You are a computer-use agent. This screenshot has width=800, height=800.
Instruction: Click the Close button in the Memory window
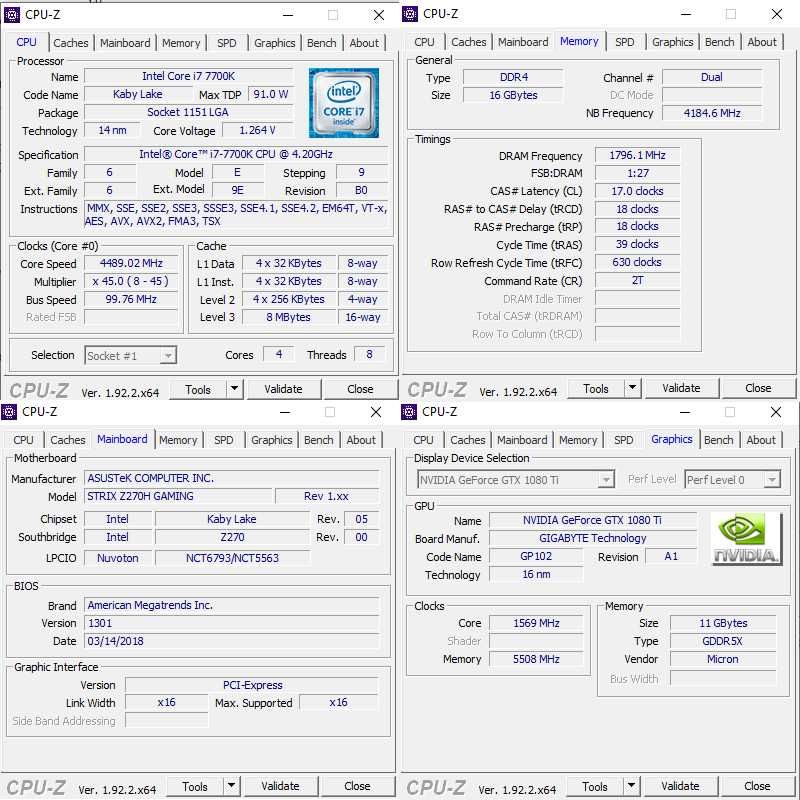(758, 388)
